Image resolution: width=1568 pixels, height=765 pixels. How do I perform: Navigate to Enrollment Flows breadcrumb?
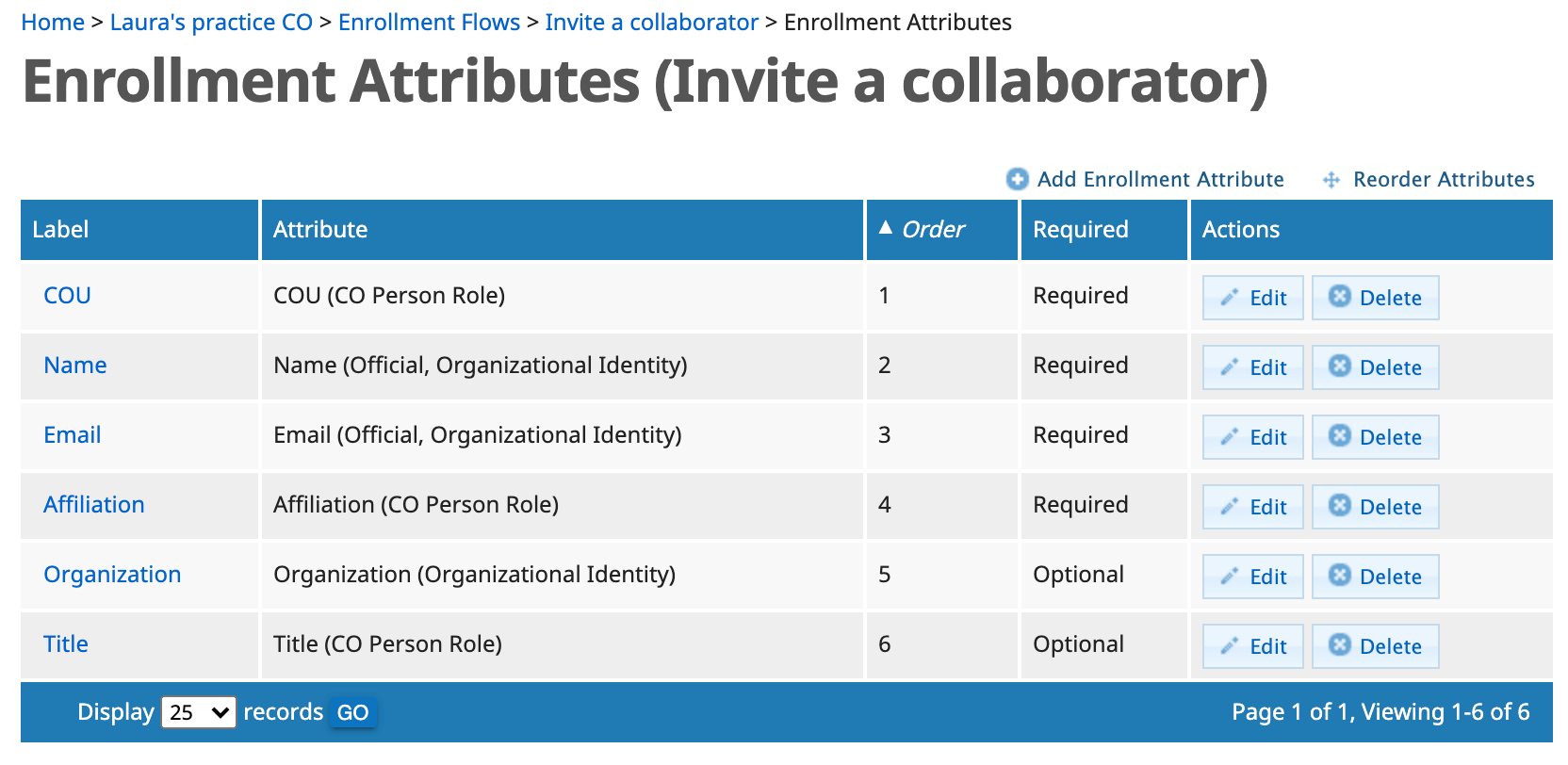(429, 23)
